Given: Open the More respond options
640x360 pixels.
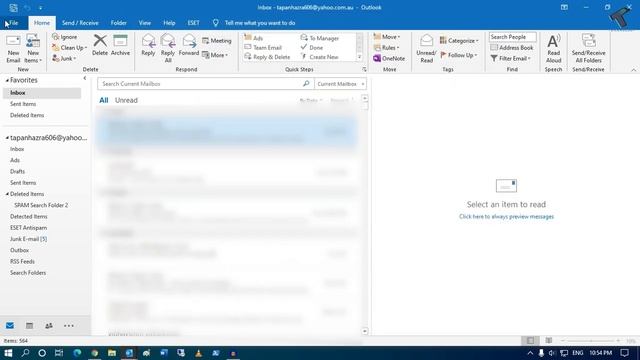Looking at the screenshot, I should click(215, 55).
